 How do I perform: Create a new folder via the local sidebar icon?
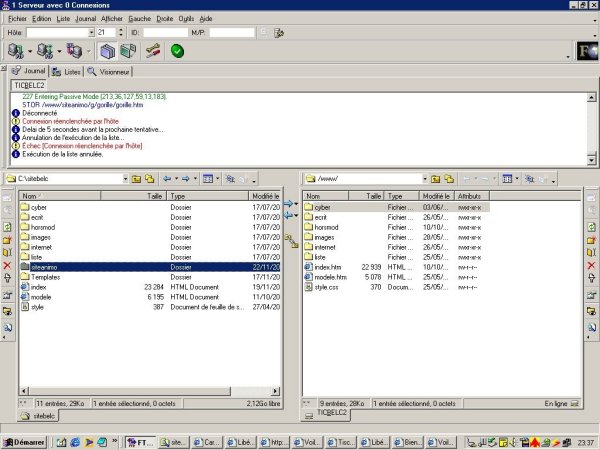7,240
